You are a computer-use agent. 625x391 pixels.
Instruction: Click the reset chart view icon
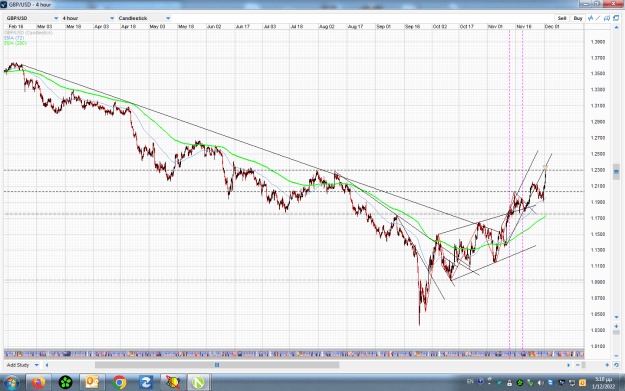pyautogui.click(x=616, y=365)
